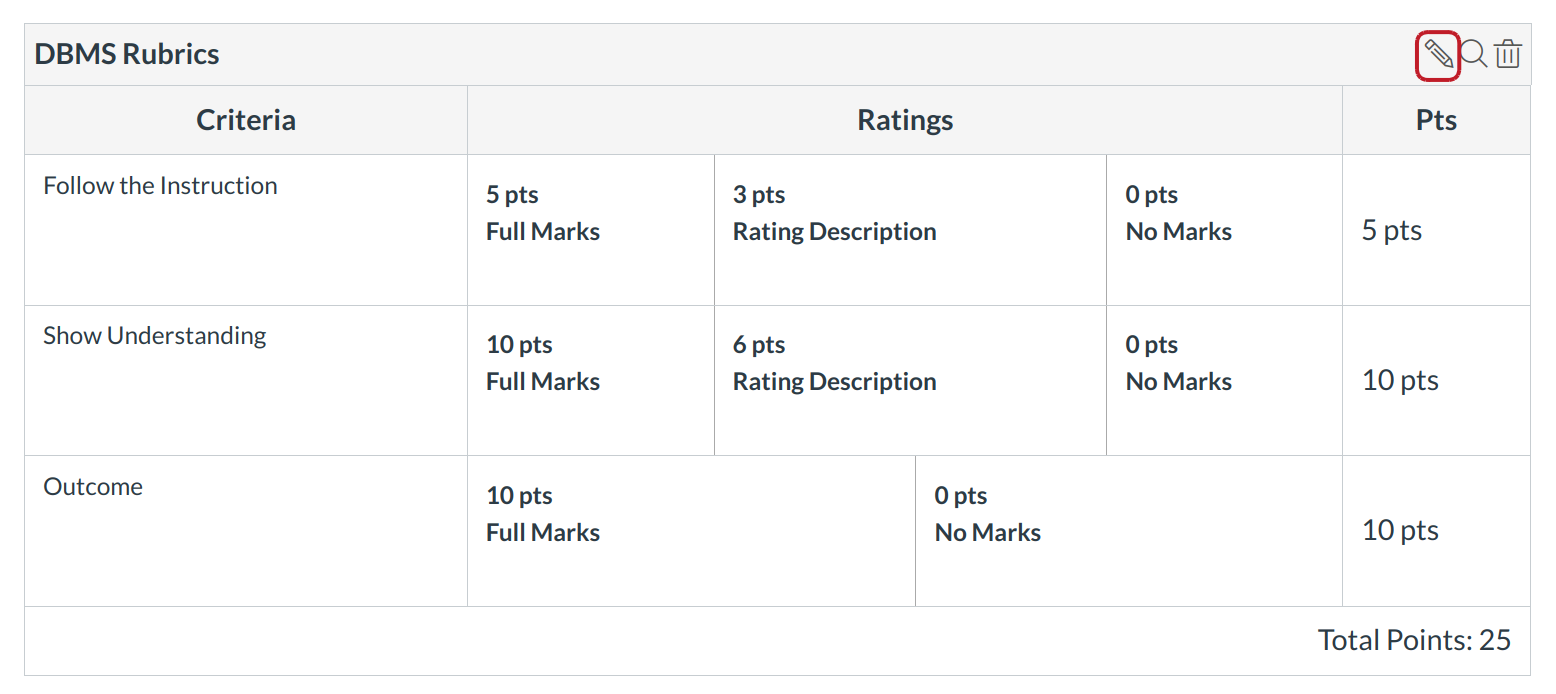Select the Outcome criterion
The width and height of the screenshot is (1556, 694).
(x=93, y=487)
